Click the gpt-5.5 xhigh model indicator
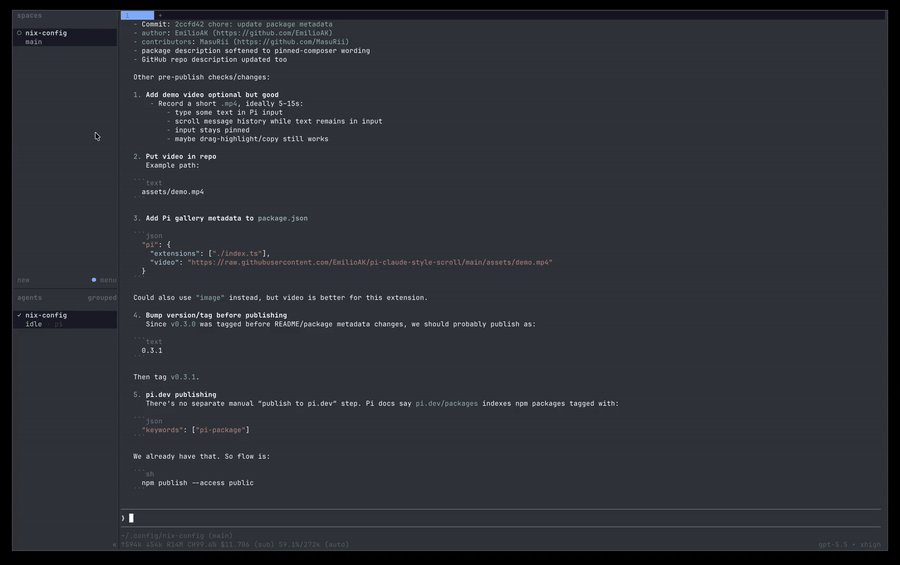This screenshot has height=565, width=900. click(849, 545)
